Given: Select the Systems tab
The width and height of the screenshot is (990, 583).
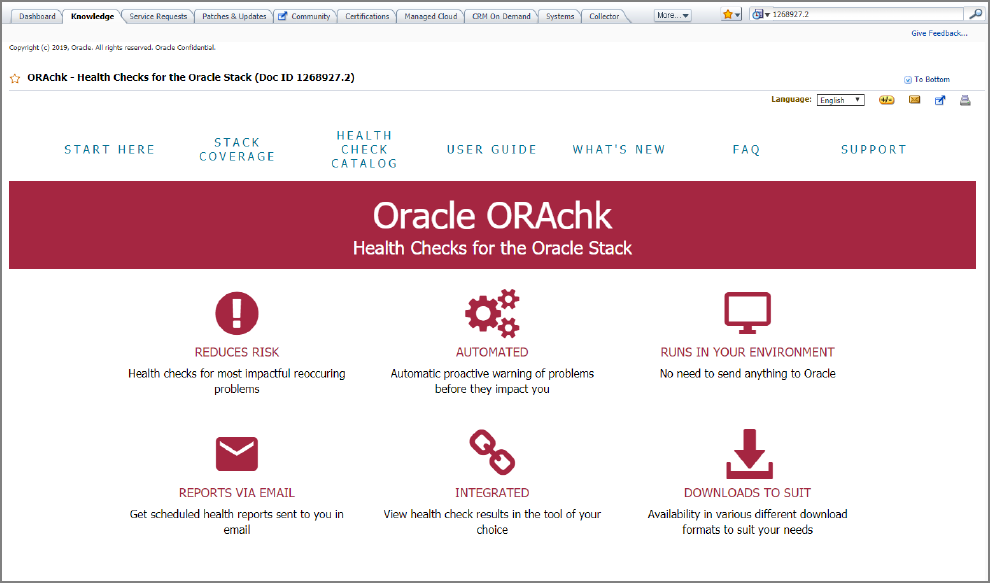Looking at the screenshot, I should point(560,16).
